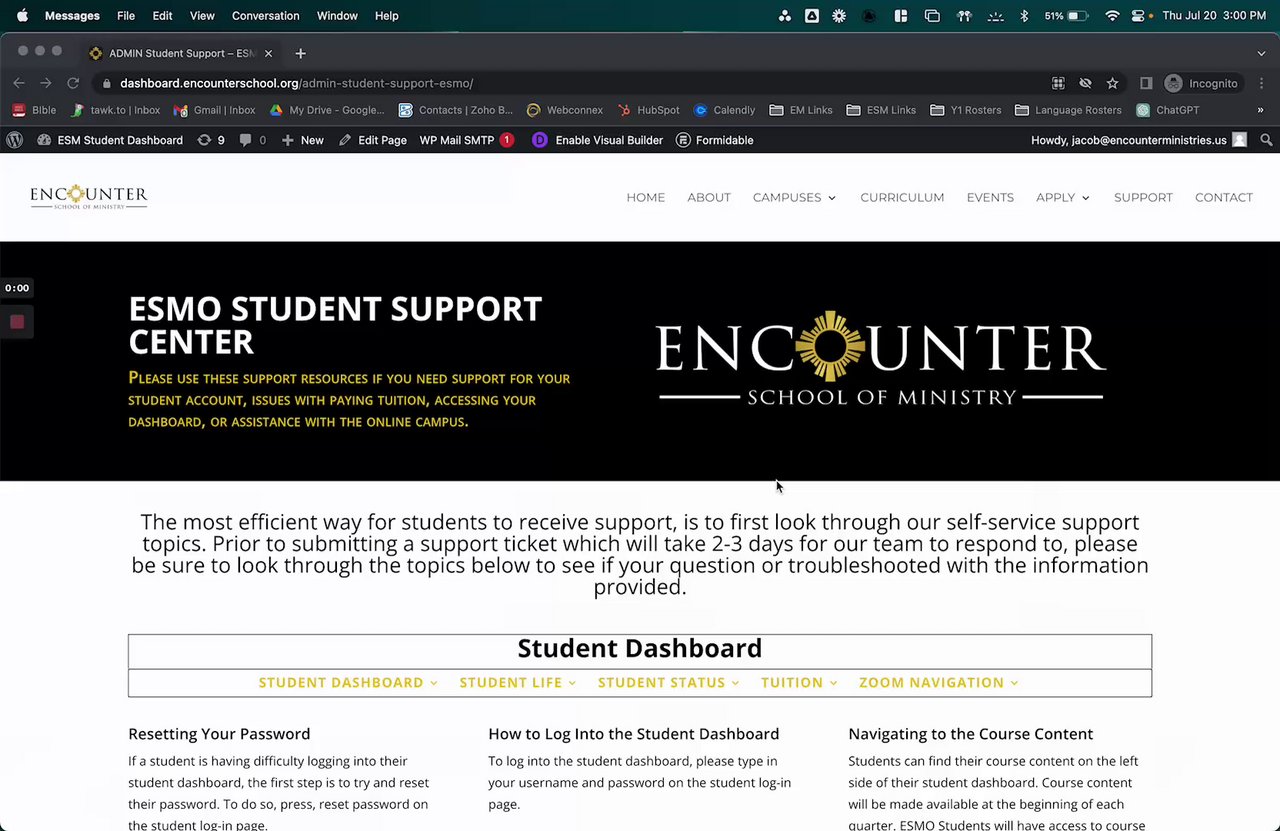This screenshot has width=1280, height=831.
Task: Open the Chrome three-dot menu
Action: (x=1260, y=83)
